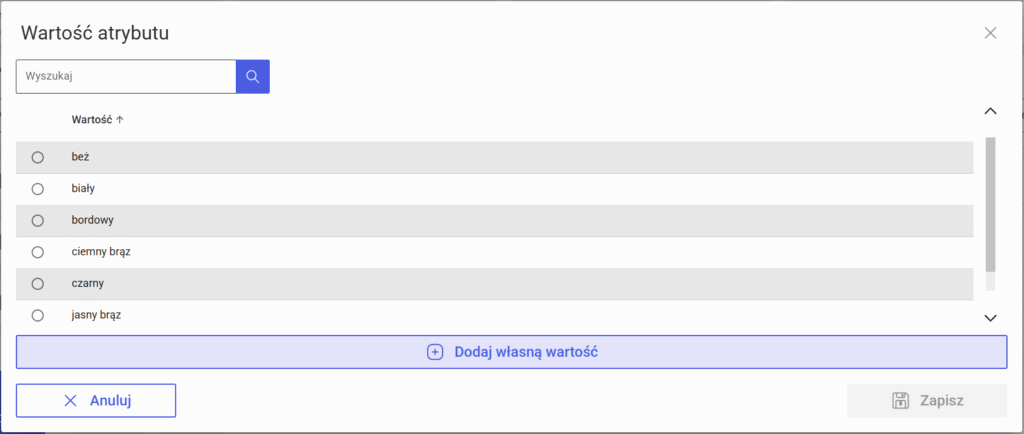The image size is (1024, 434).
Task: Select the beż radio button
Action: tap(38, 157)
